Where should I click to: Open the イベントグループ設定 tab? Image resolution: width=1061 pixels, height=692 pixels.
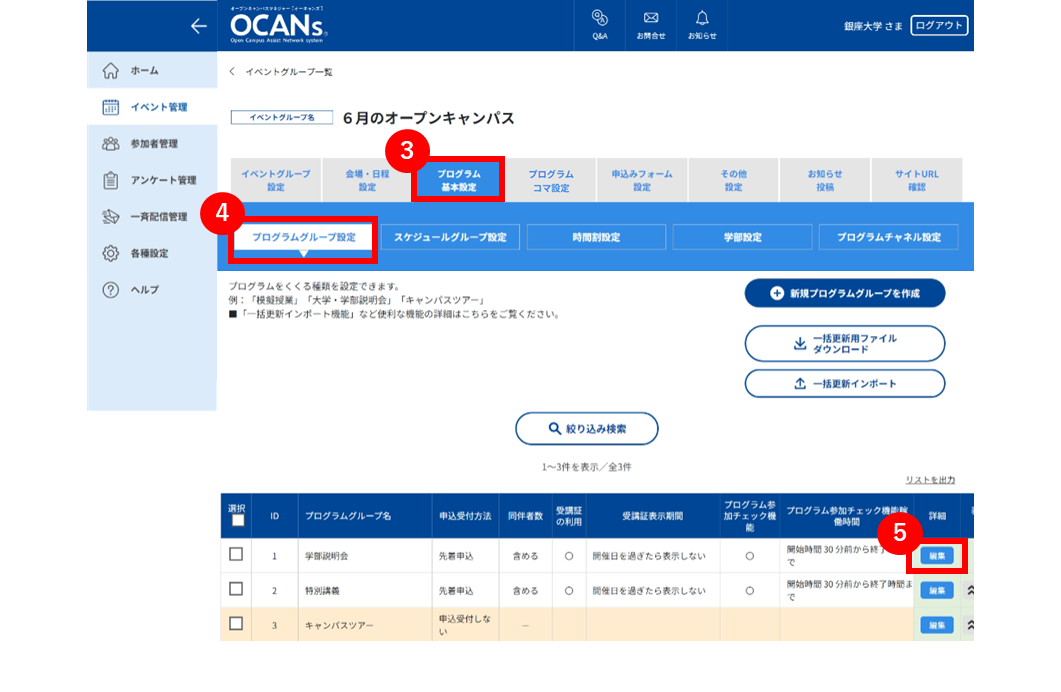click(275, 180)
